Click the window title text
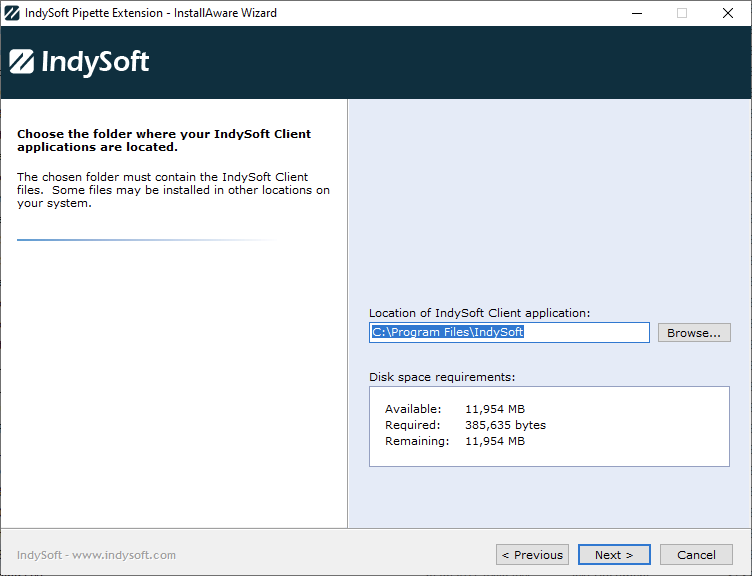752x576 pixels. [x=150, y=13]
